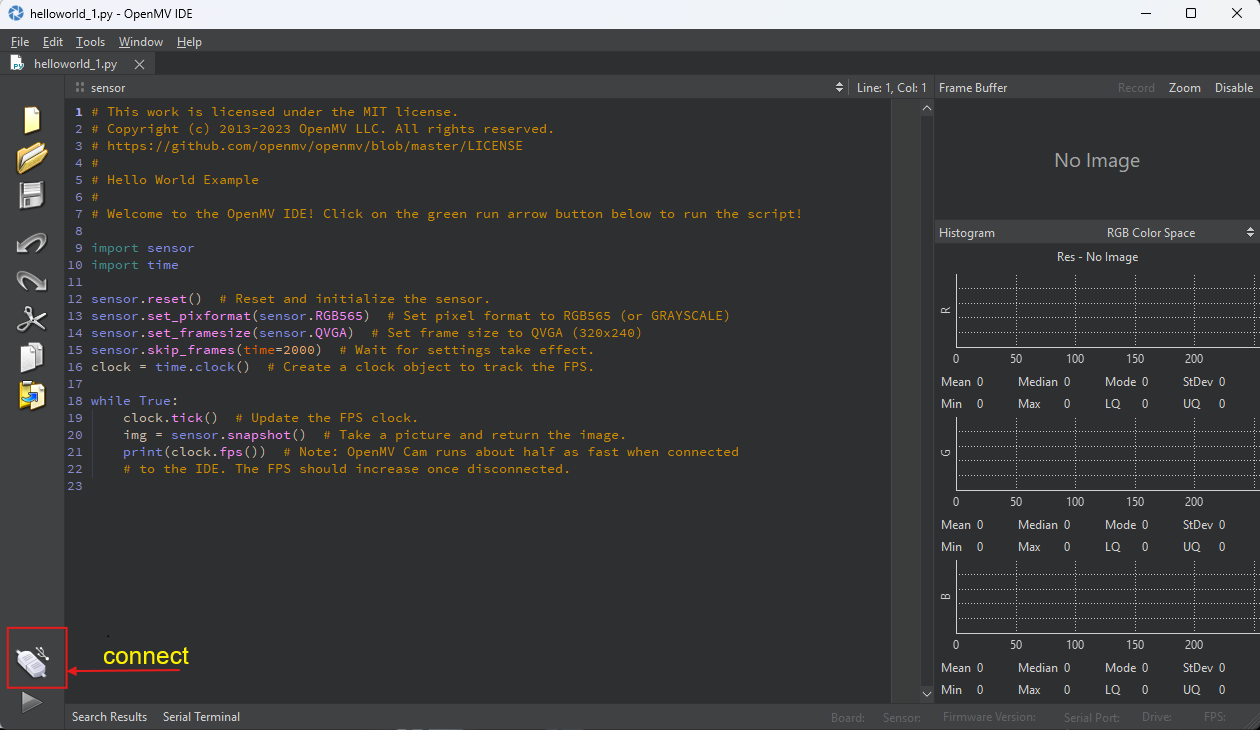Cut selection with the scissors icon
1260x730 pixels.
[32, 319]
